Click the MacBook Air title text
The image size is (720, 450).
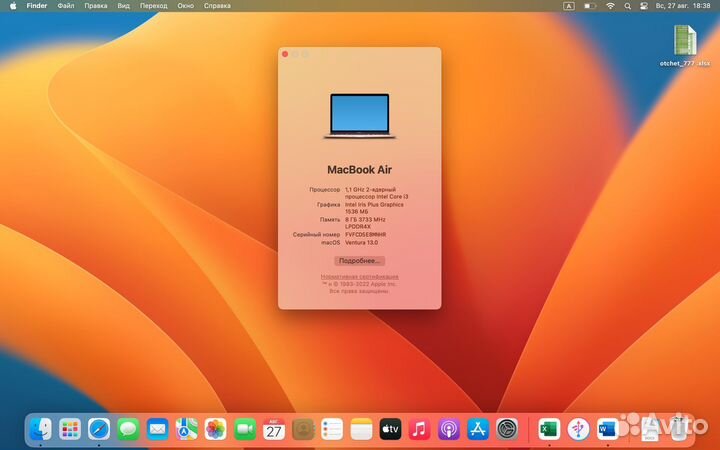coord(360,170)
